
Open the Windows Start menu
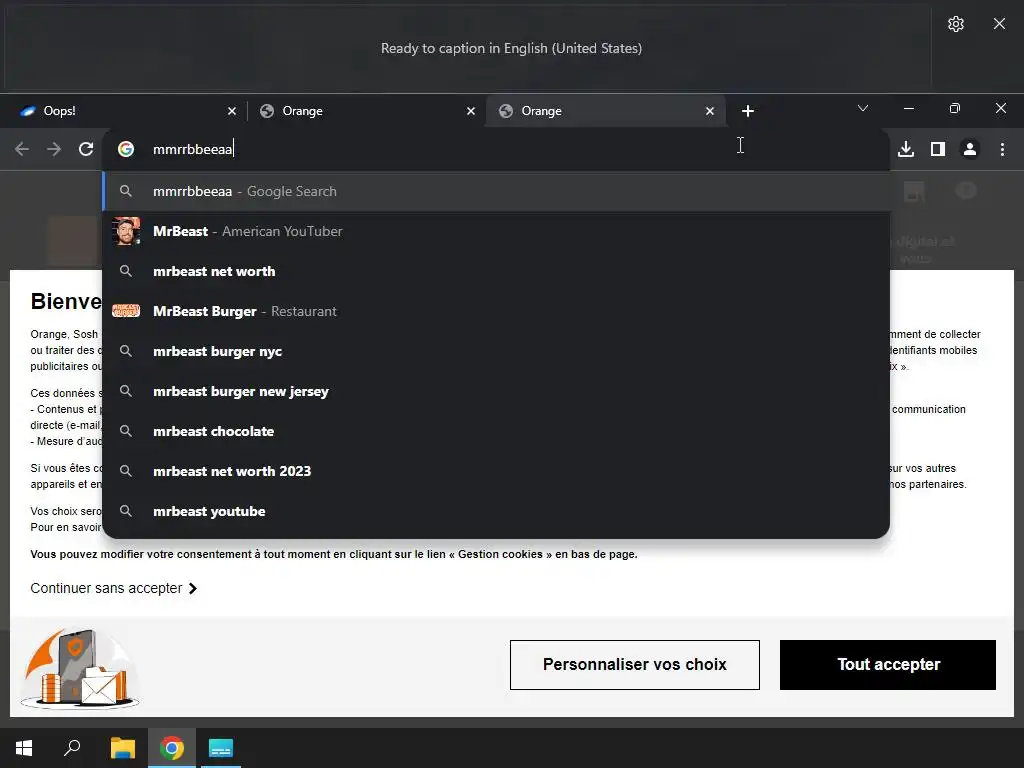(x=24, y=748)
